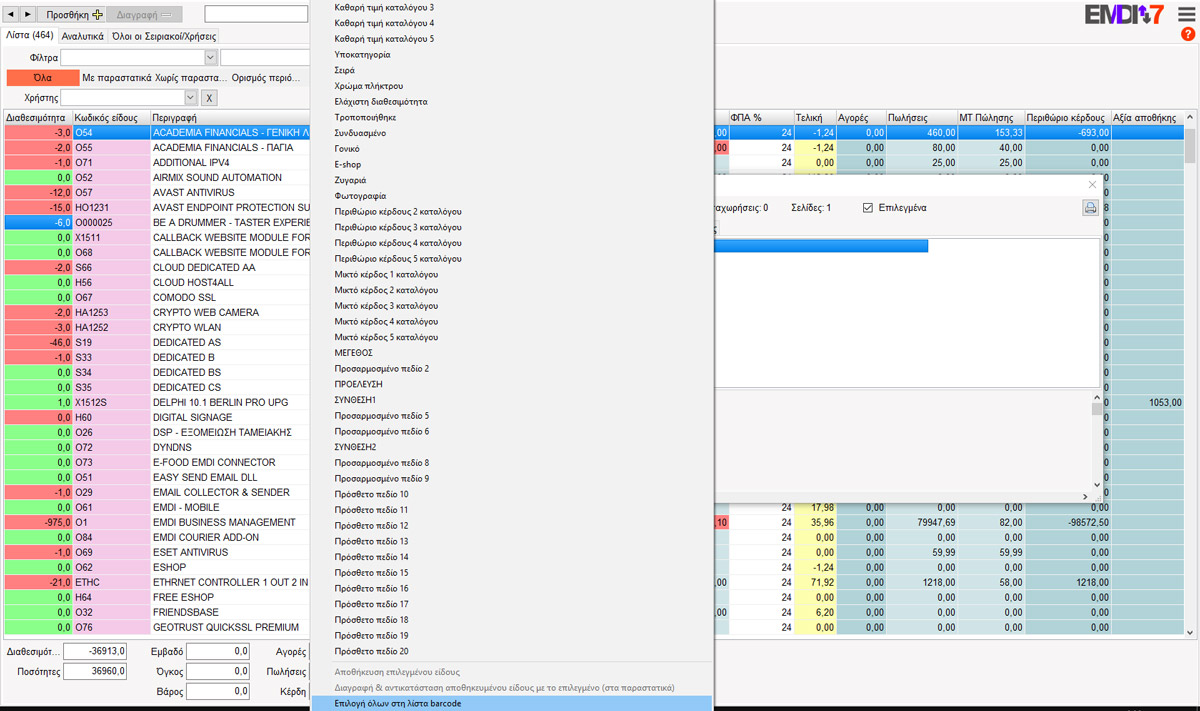Click the top search input field
The width and height of the screenshot is (1200, 711).
[256, 15]
